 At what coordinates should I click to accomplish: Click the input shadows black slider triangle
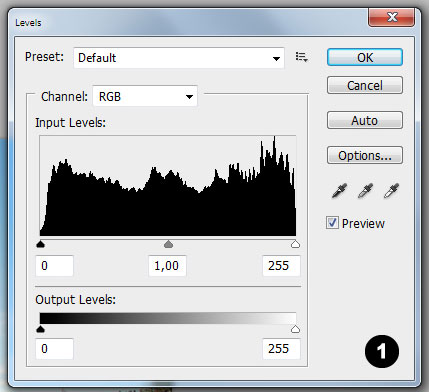(40, 244)
